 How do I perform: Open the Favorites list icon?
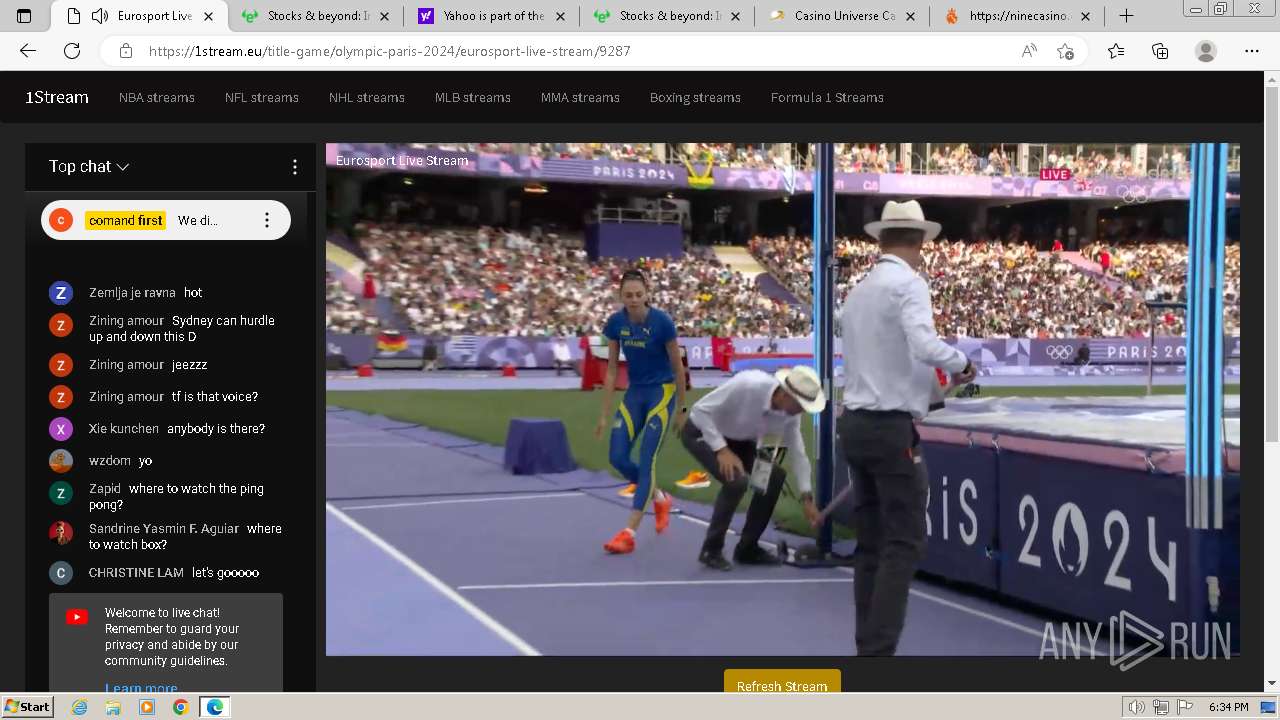point(1116,51)
